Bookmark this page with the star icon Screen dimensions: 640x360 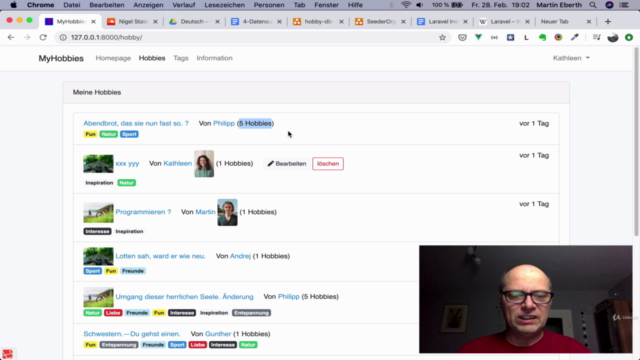[x=442, y=37]
